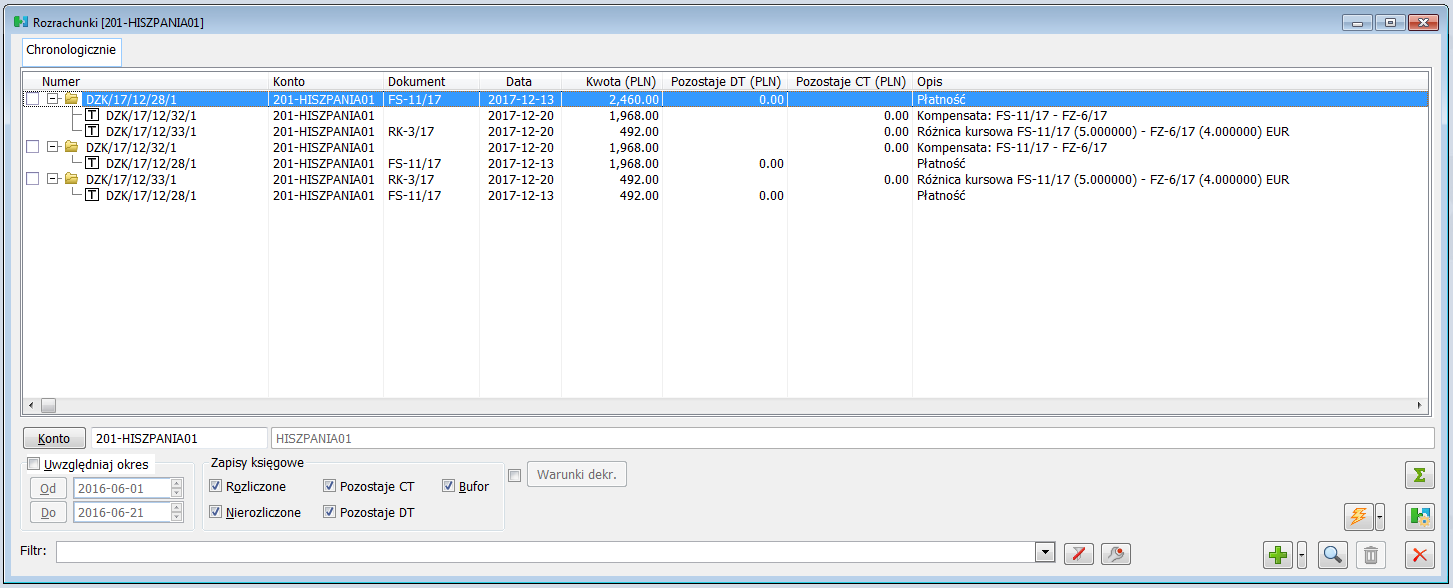The image size is (1453, 588).
Task: Toggle the Pozostaje CT checkbox
Action: (x=330, y=487)
